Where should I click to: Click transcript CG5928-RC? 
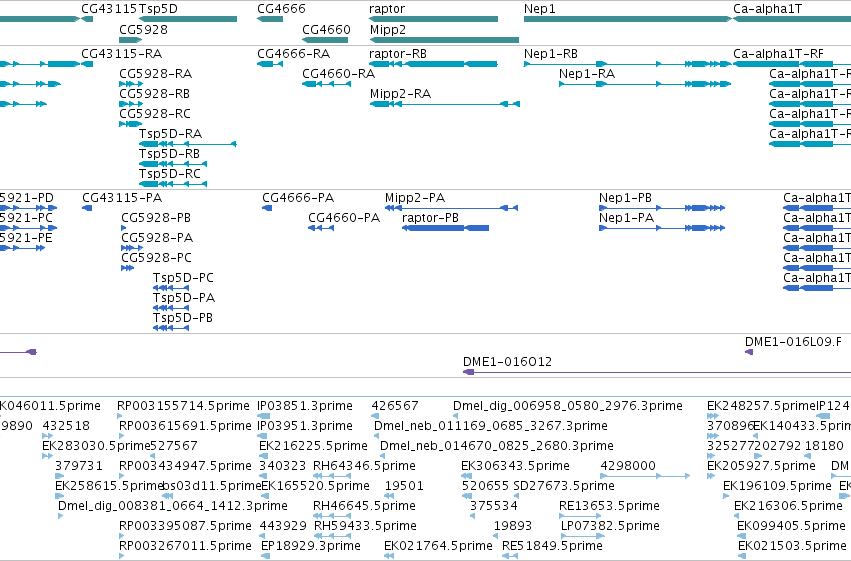point(130,124)
